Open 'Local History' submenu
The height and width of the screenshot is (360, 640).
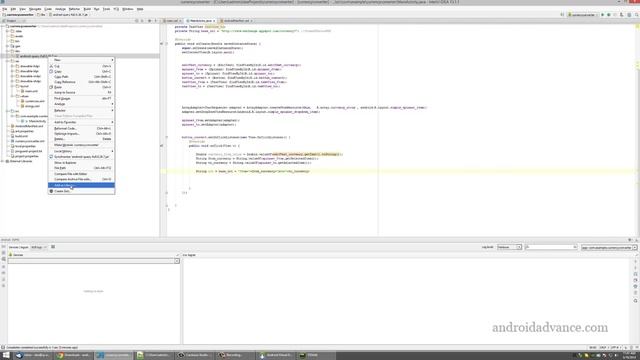coord(81,151)
